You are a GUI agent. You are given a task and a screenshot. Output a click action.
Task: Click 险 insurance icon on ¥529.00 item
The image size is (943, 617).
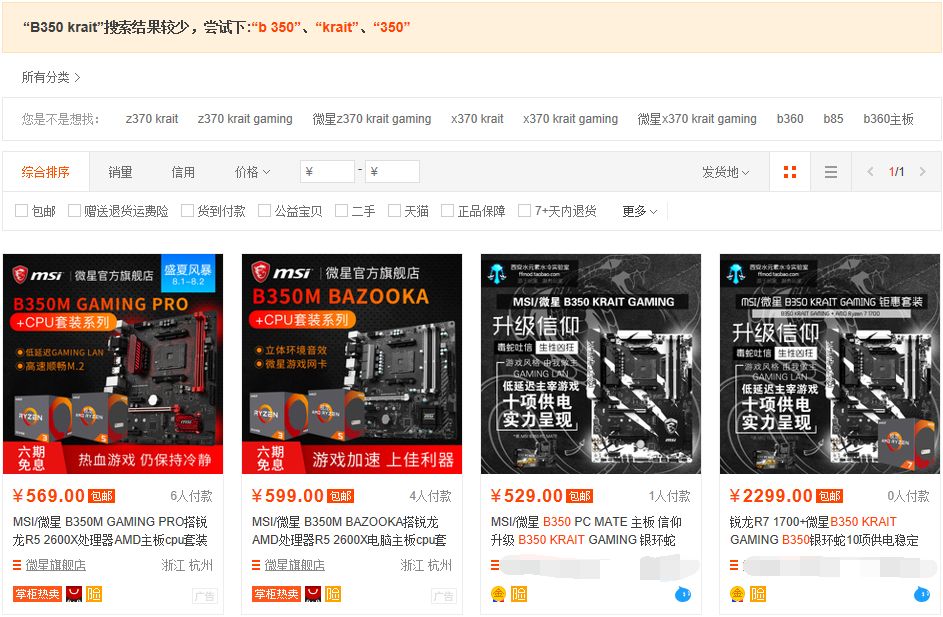(518, 594)
